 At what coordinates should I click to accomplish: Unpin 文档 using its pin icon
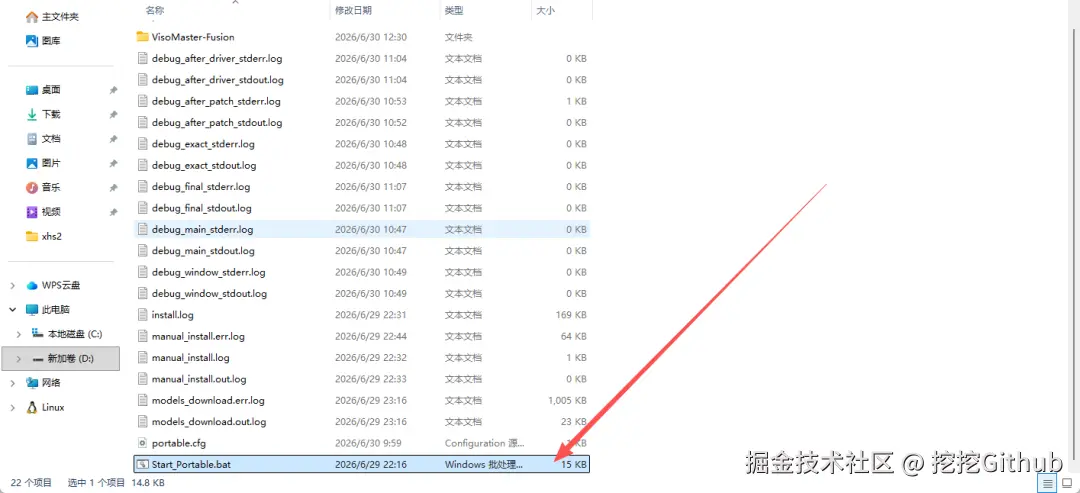[x=113, y=139]
